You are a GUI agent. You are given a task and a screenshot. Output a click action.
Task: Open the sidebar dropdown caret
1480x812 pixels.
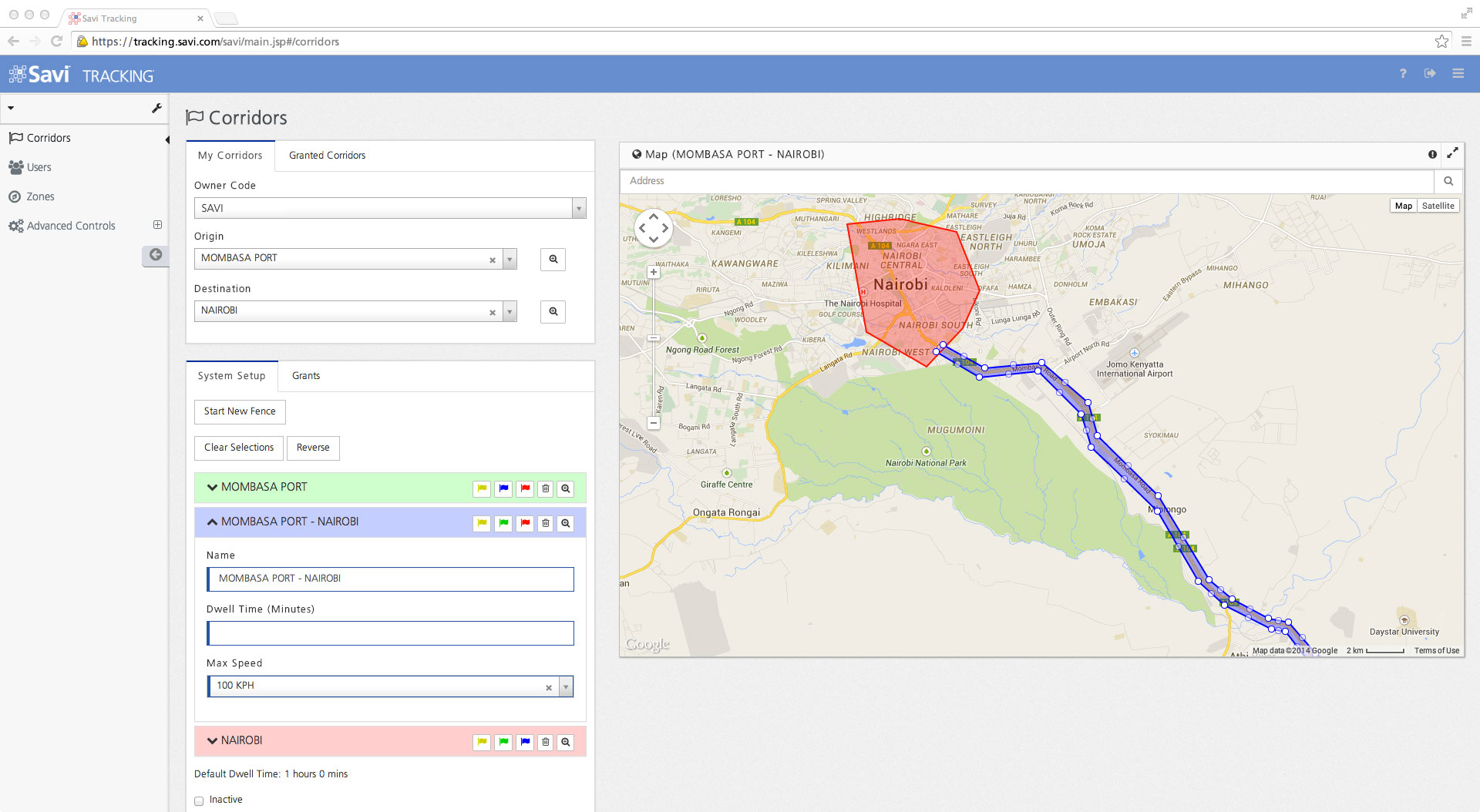pos(11,109)
